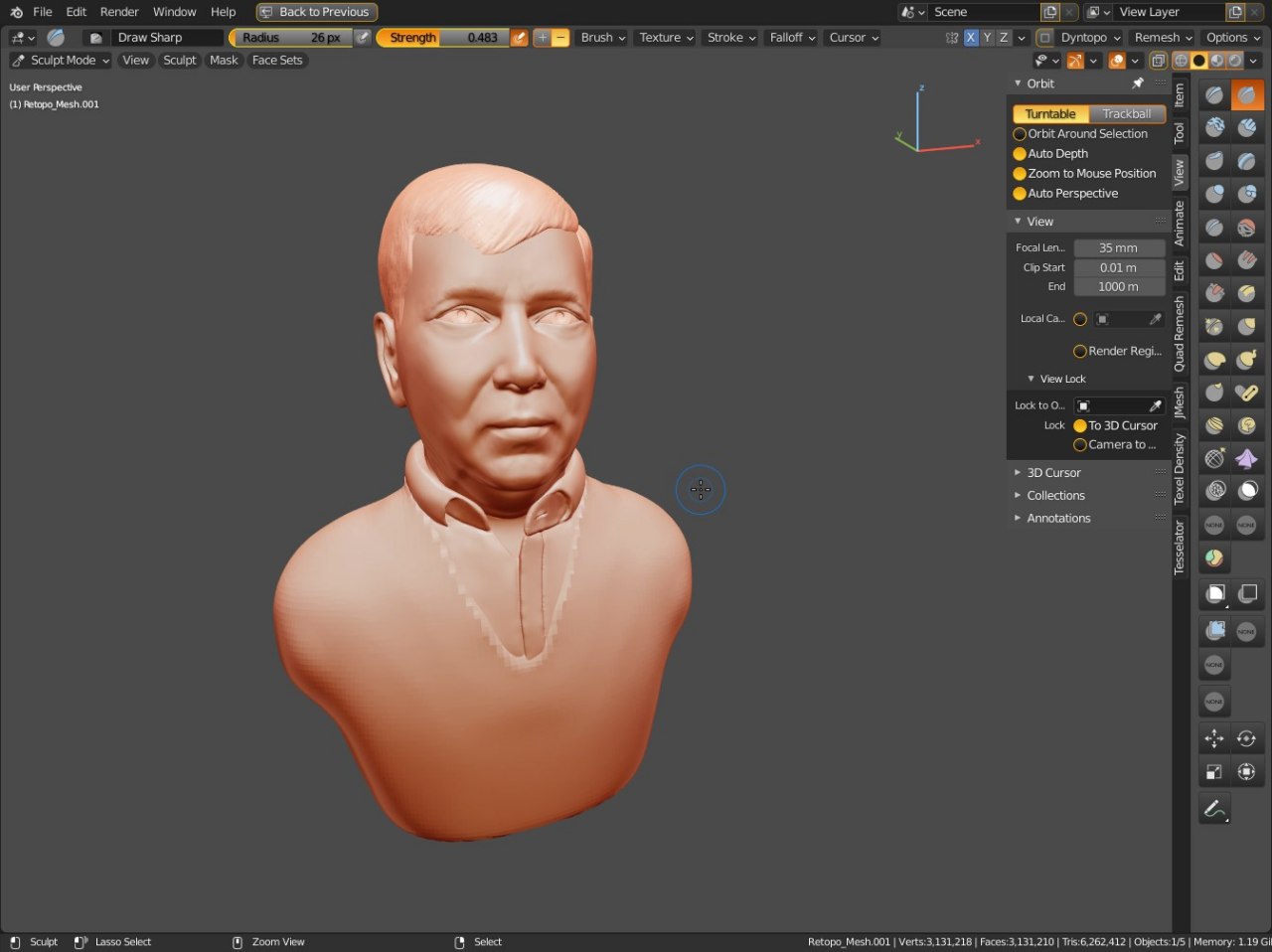Viewport: 1272px width, 952px height.
Task: Select the Pinch brush tool
Action: (1214, 326)
